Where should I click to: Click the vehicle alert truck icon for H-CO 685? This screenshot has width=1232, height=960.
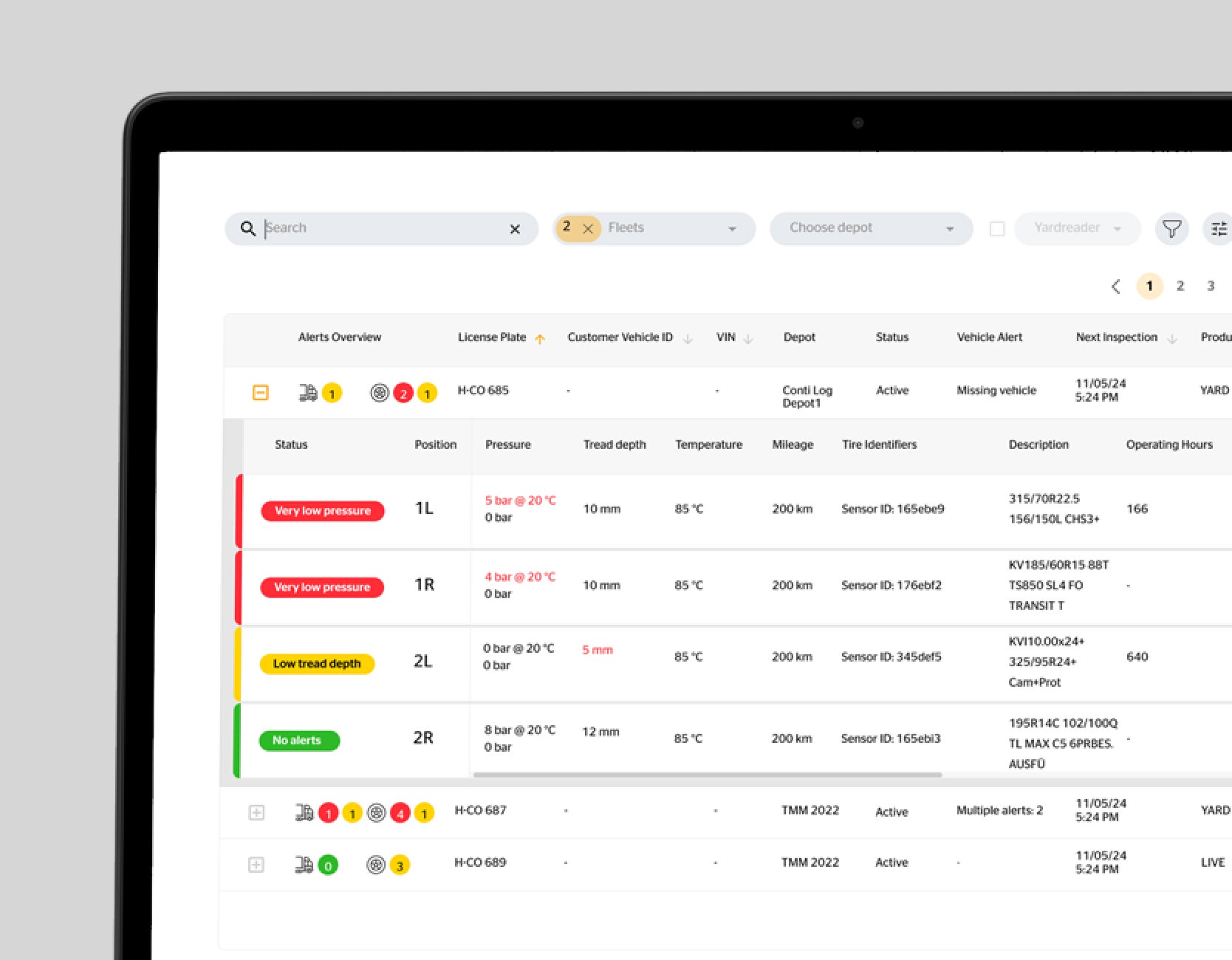click(307, 391)
